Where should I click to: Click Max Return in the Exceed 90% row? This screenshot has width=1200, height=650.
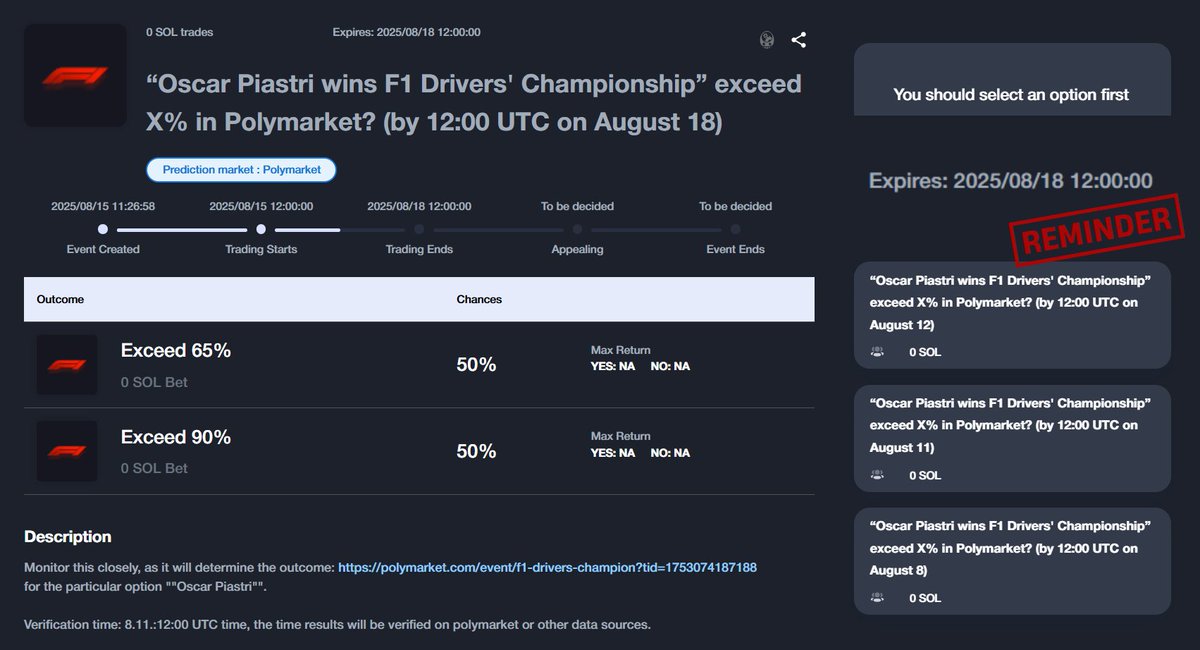click(x=620, y=436)
